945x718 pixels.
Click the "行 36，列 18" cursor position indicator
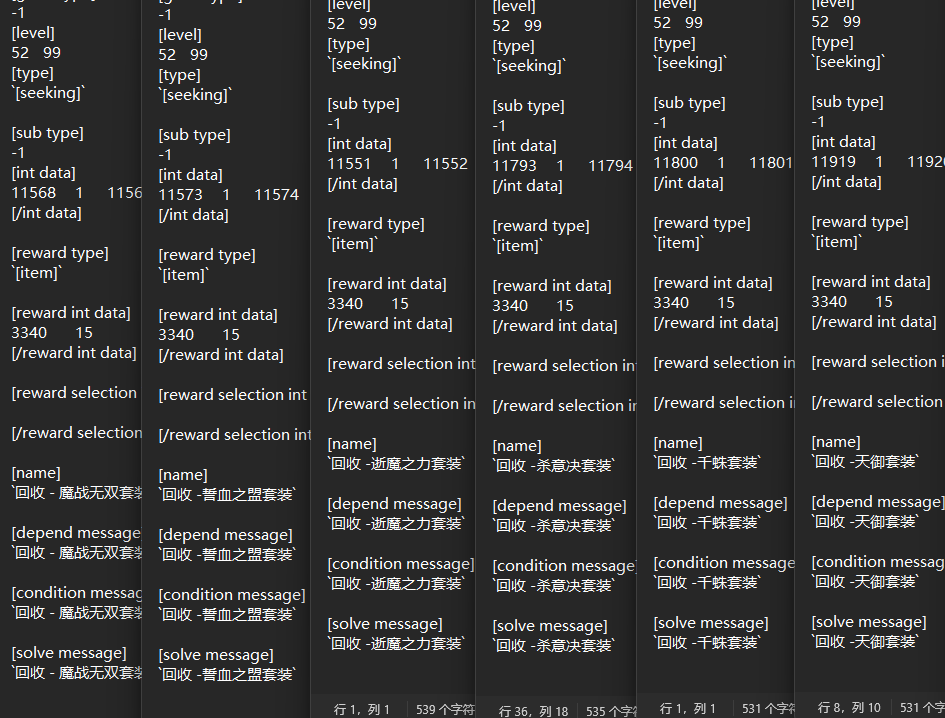(x=533, y=711)
